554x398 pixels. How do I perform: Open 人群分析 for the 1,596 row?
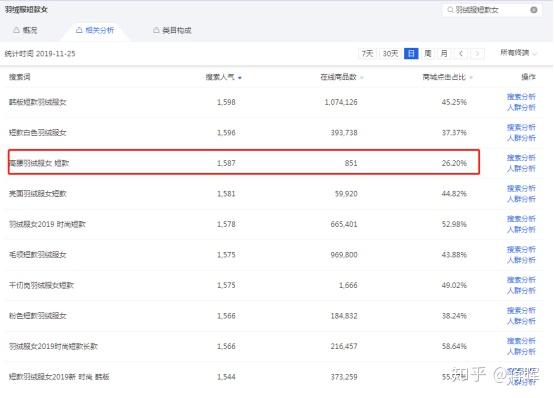(x=521, y=138)
